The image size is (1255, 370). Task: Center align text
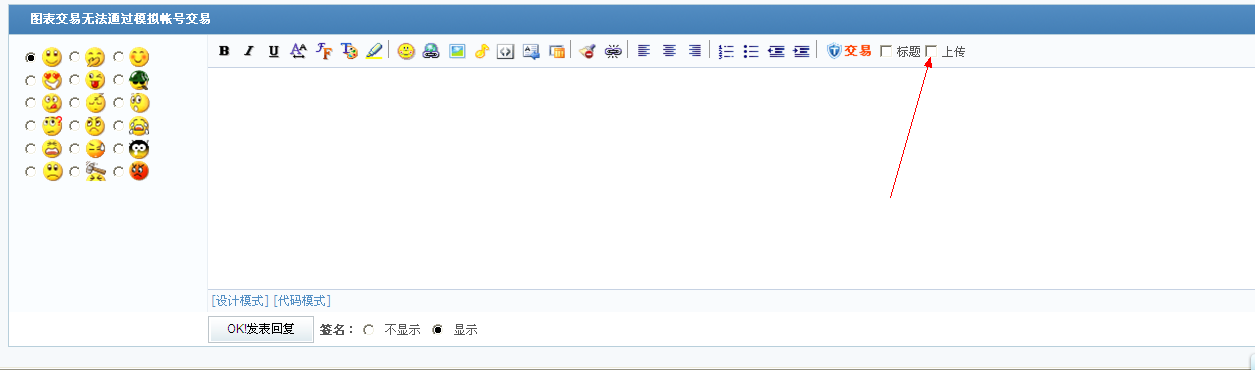click(669, 51)
